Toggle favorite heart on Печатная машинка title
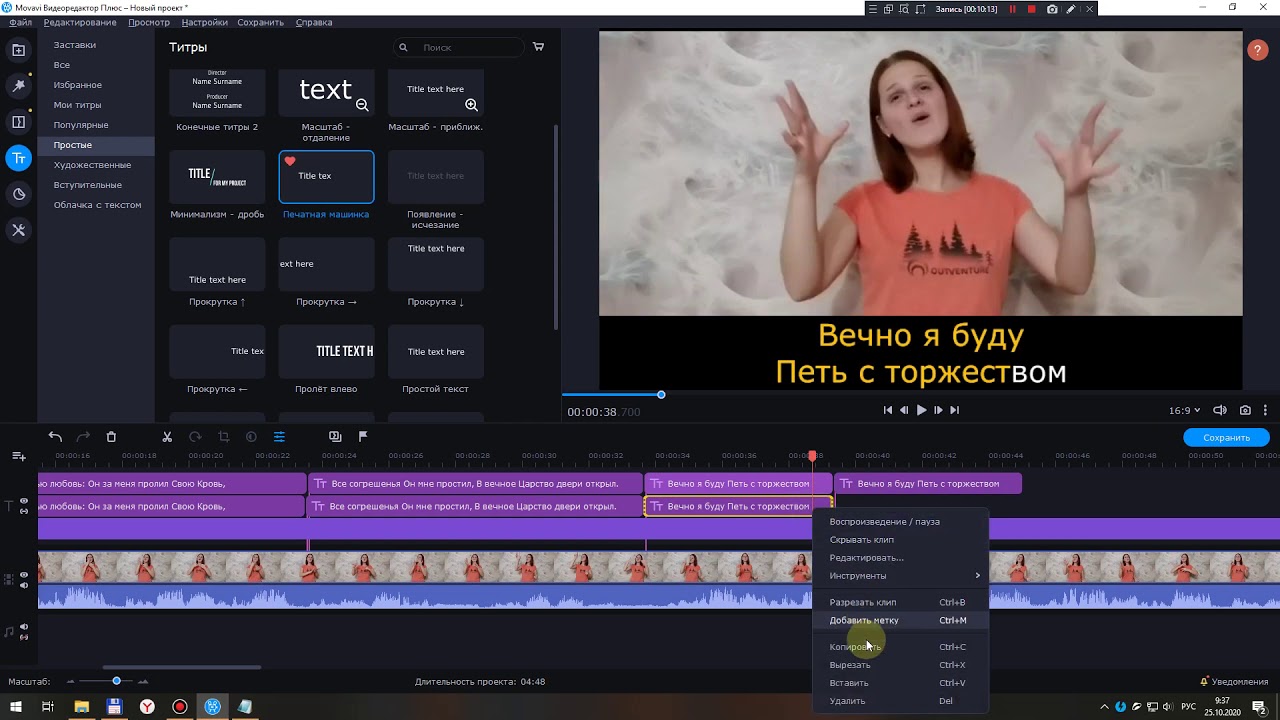This screenshot has width=1280, height=720. click(x=290, y=161)
